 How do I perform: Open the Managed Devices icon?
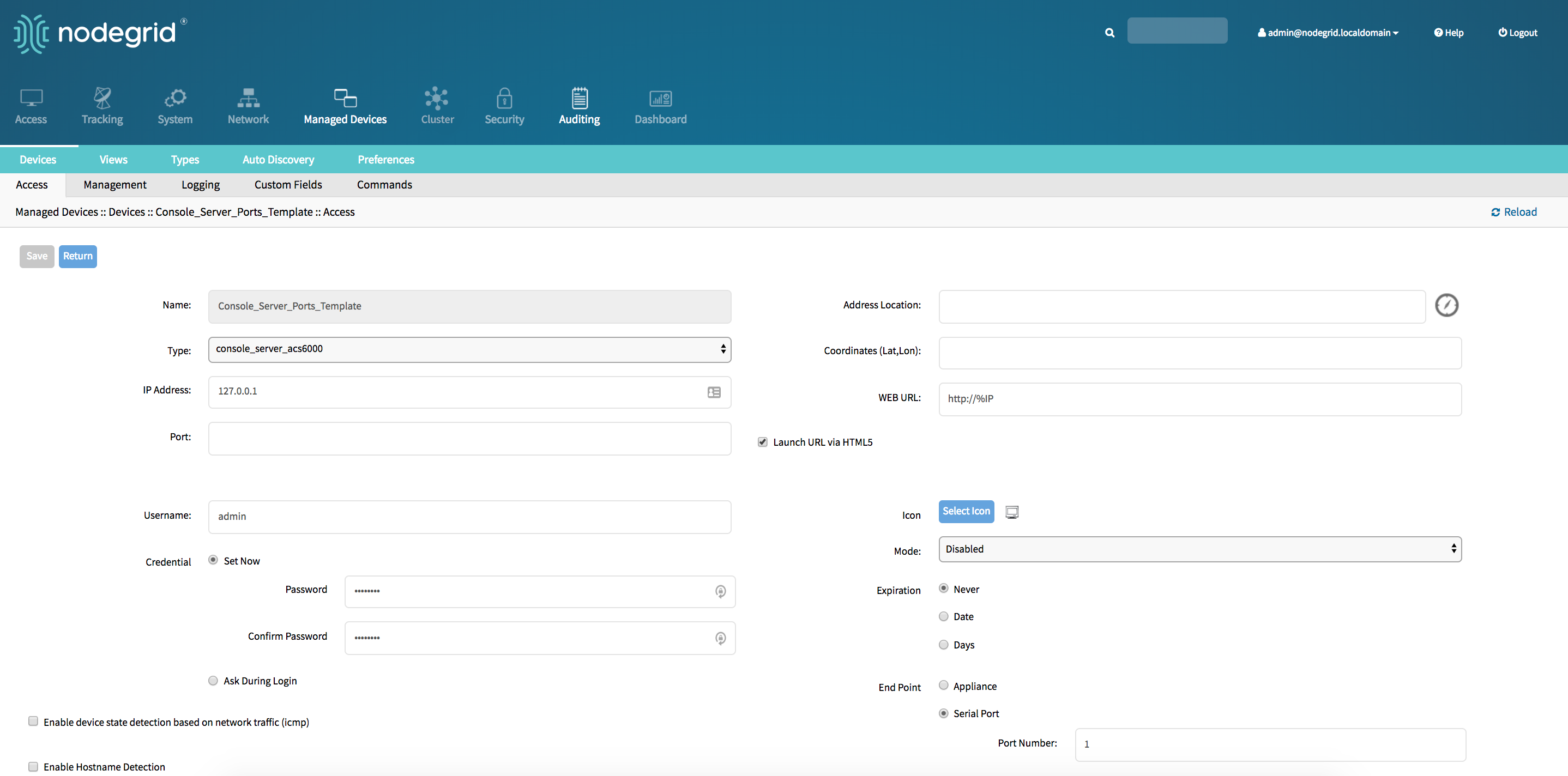click(345, 98)
